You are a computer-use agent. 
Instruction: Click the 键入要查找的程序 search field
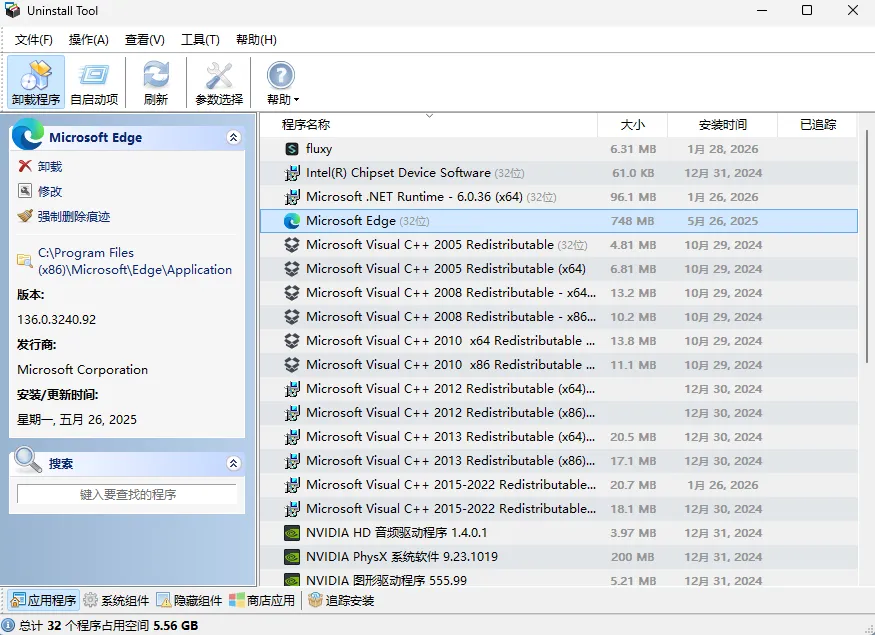127,494
